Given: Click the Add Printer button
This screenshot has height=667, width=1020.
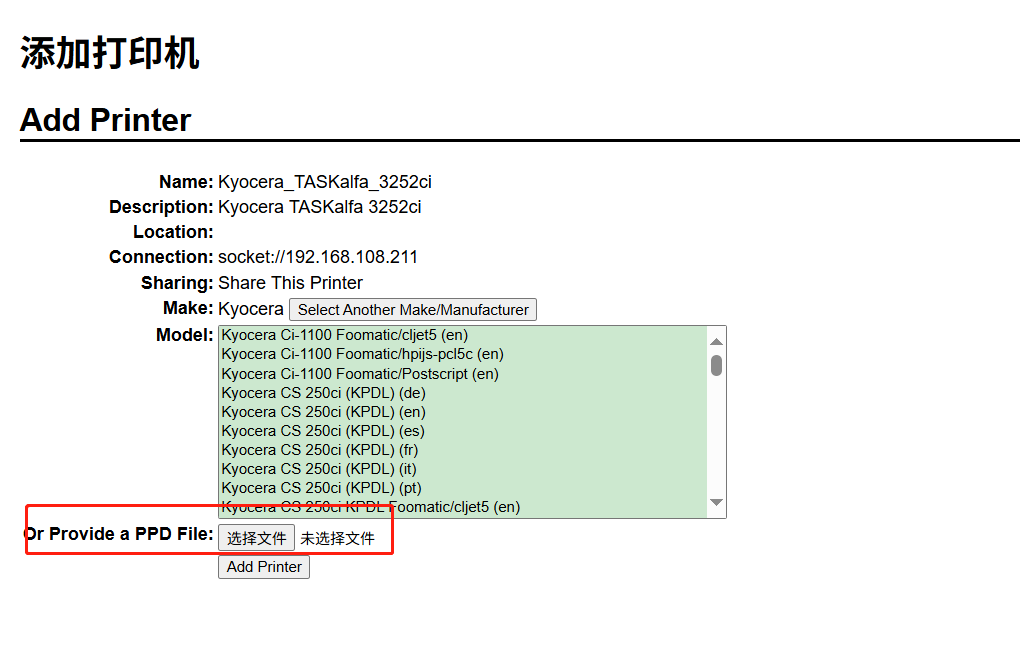Looking at the screenshot, I should coord(264,567).
